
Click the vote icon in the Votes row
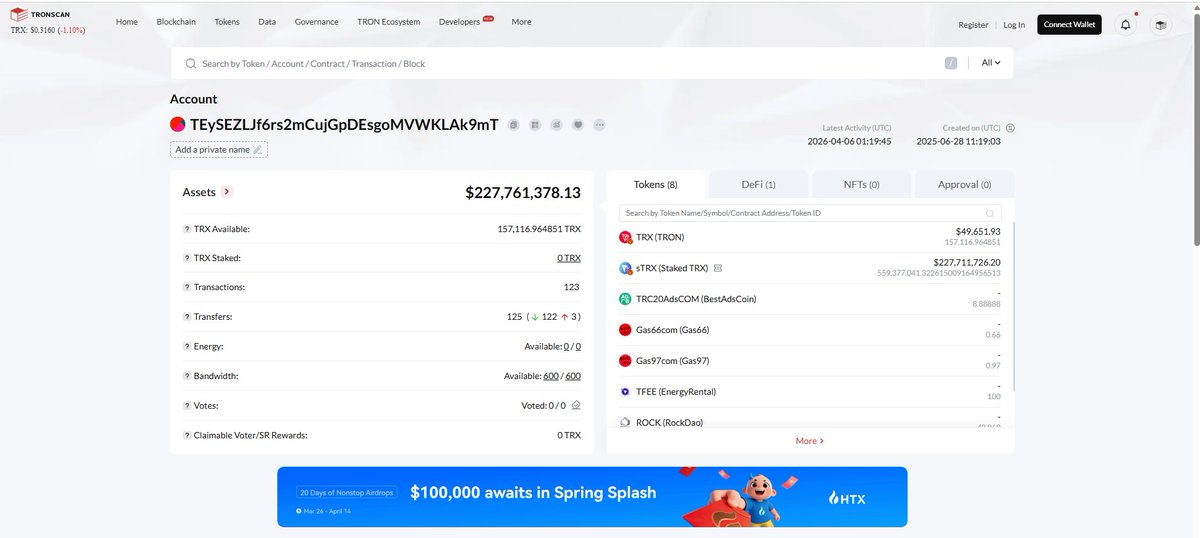pyautogui.click(x=576, y=406)
